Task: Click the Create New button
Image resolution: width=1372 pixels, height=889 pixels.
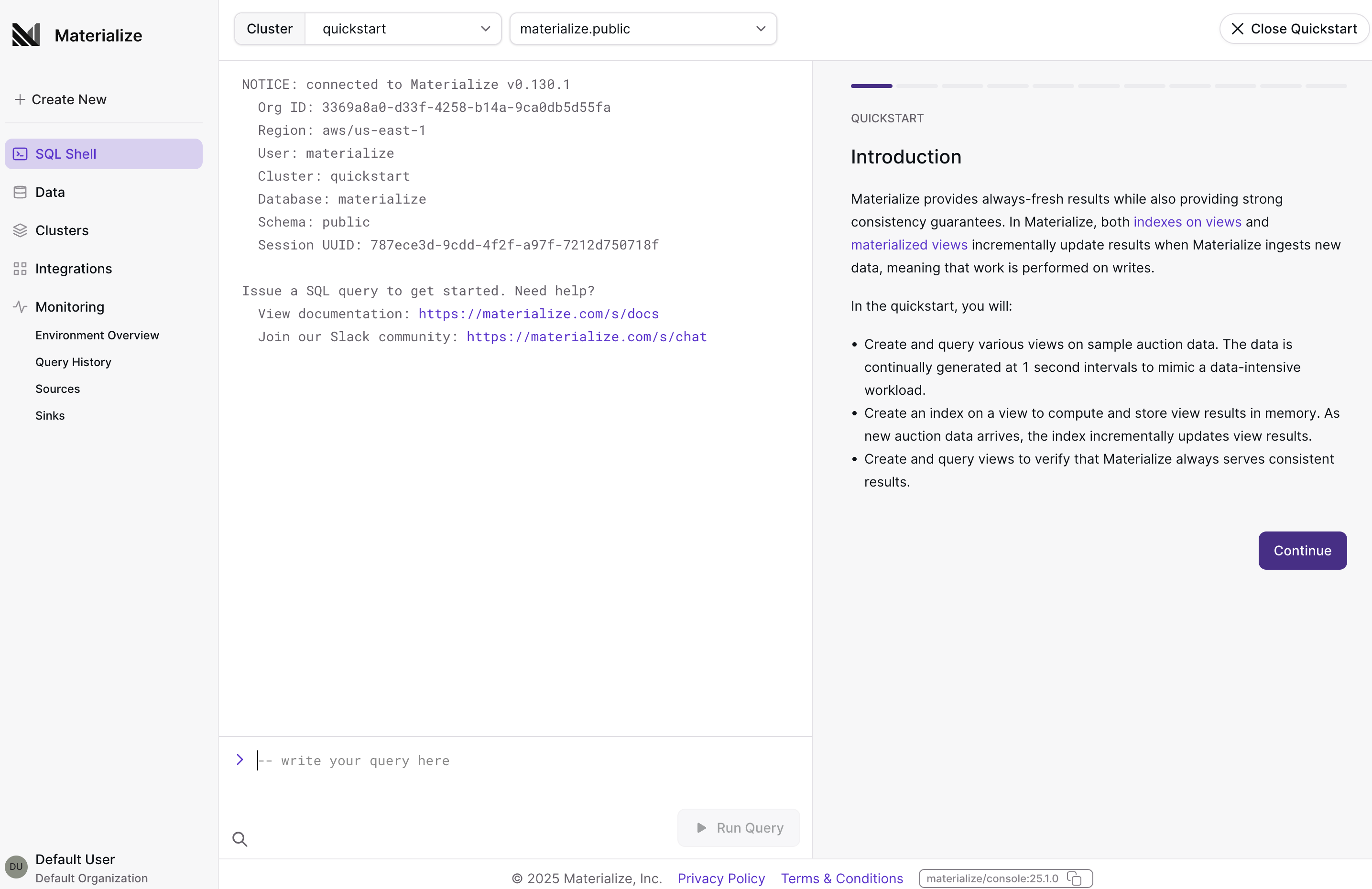Action: coord(61,100)
